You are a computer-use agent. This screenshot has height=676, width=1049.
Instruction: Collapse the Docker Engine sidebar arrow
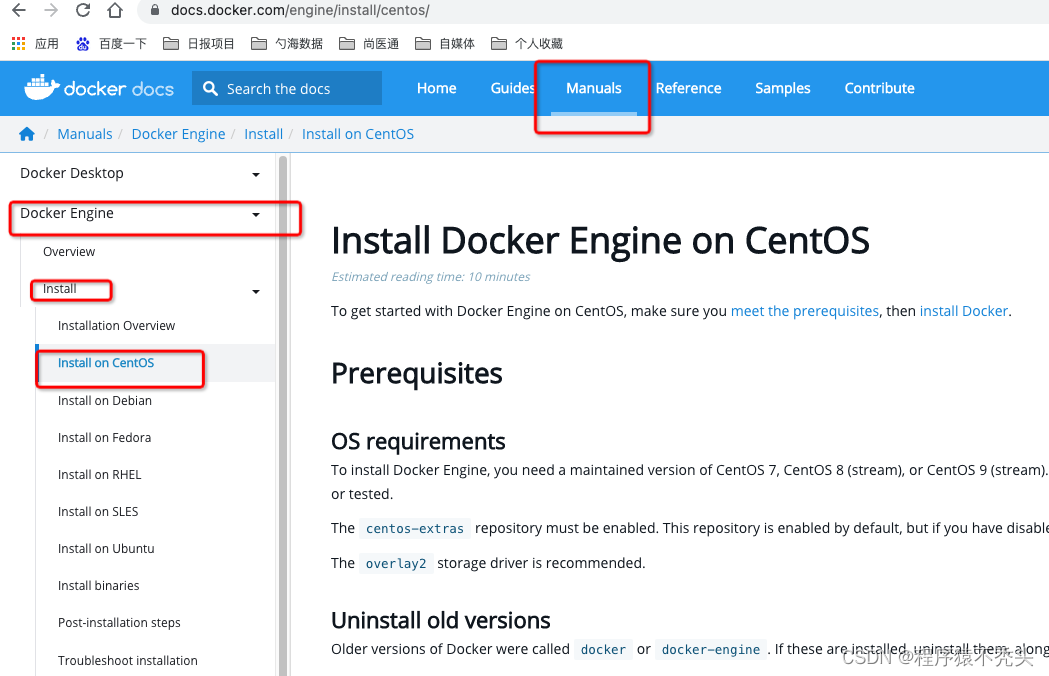256,215
